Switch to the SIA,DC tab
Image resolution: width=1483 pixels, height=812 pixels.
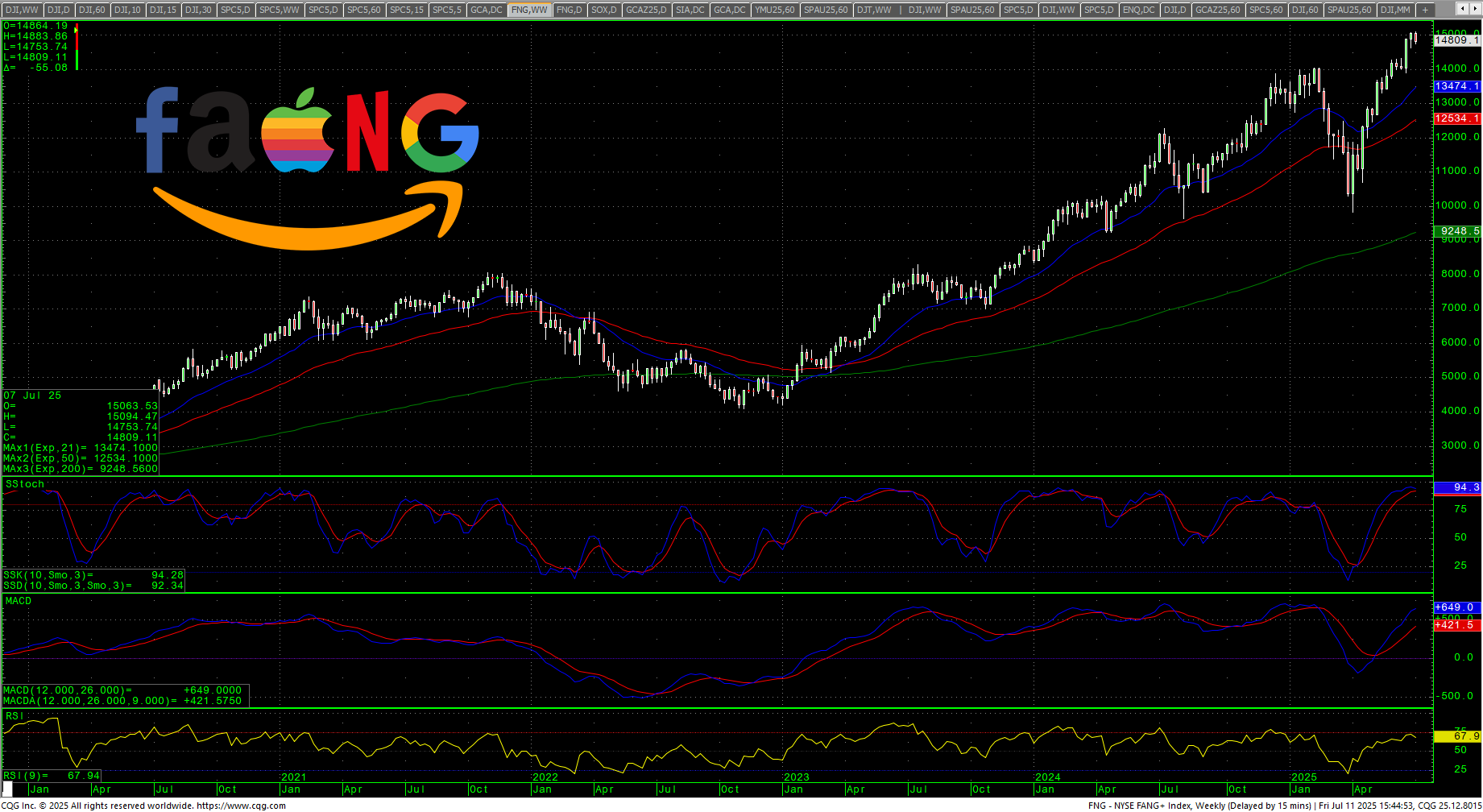[690, 10]
